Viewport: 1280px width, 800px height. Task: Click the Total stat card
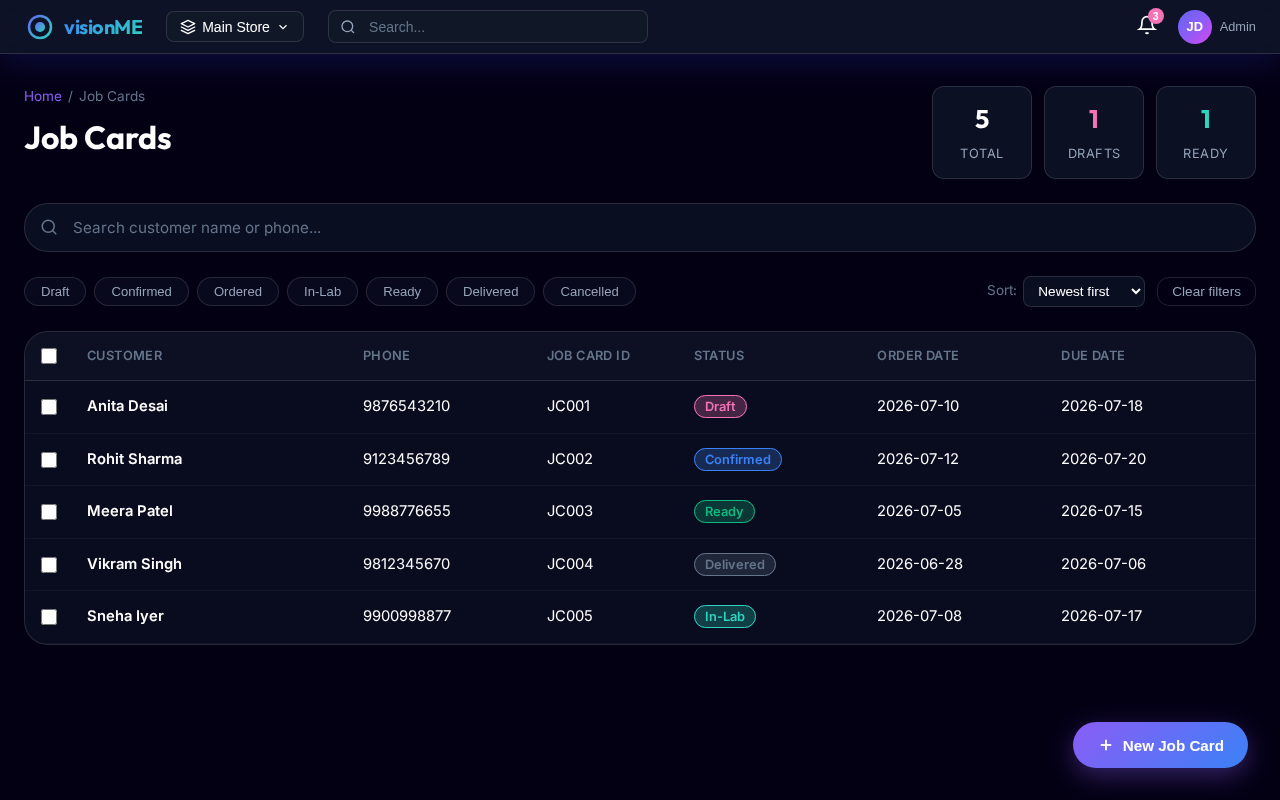click(x=982, y=132)
